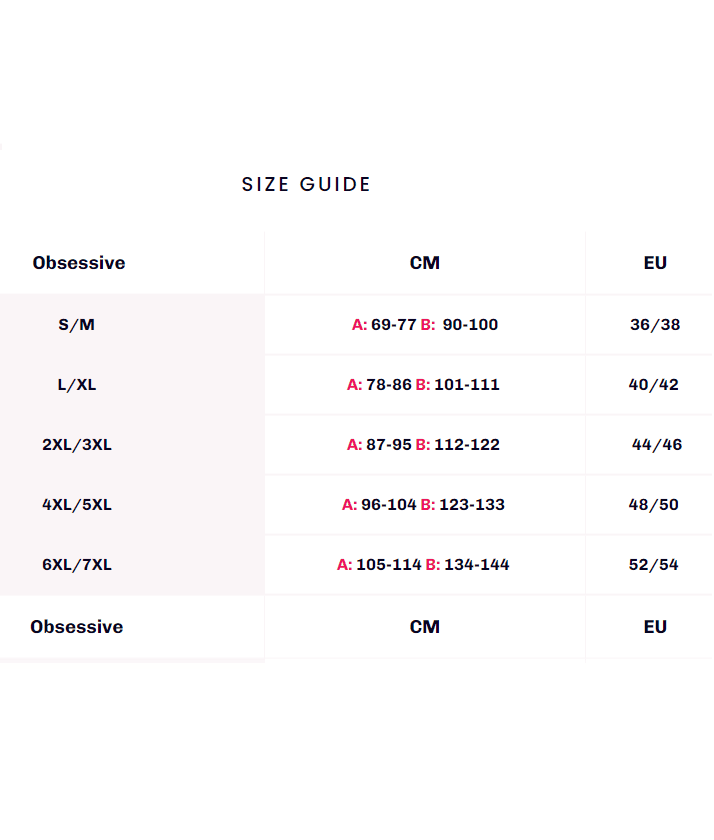Viewport: 714px width, 840px height.
Task: Select the A: 96-104 B: 123-133 measurement
Action: click(x=423, y=505)
